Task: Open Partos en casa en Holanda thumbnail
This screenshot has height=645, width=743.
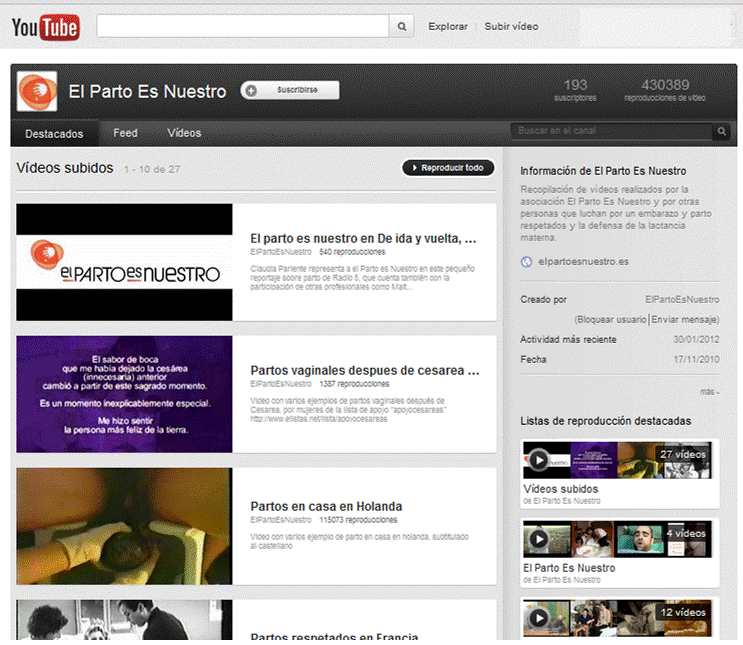Action: pos(124,525)
